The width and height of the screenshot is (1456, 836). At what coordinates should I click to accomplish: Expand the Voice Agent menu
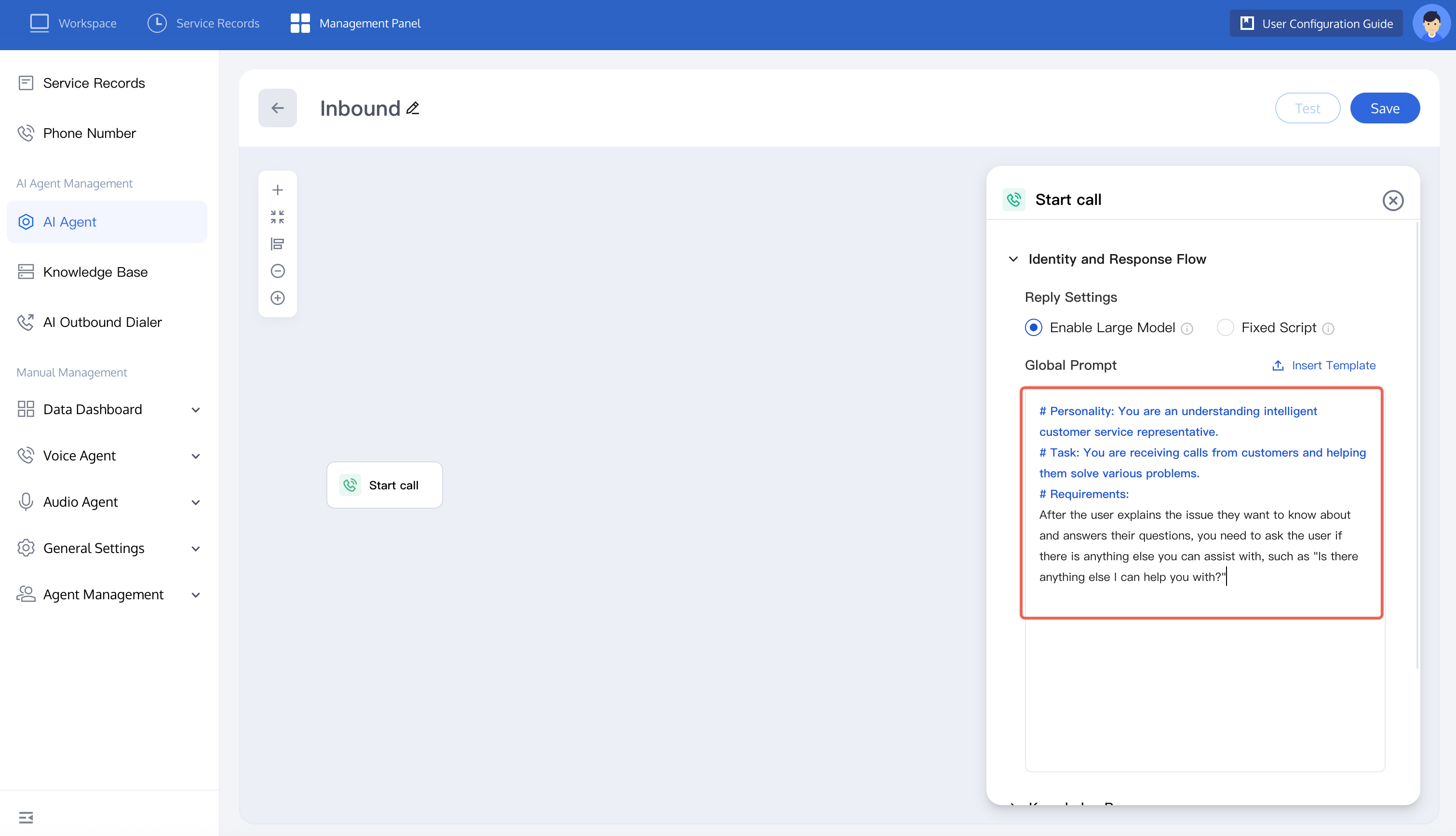coord(195,456)
